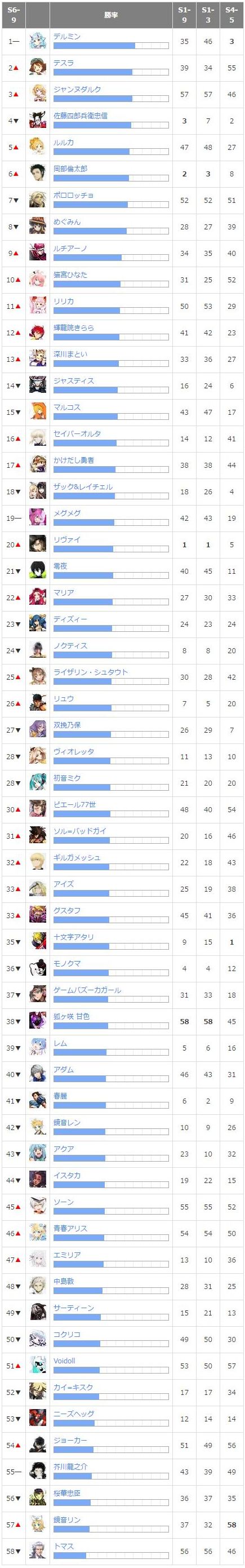The image size is (245, 1568).
Task: Click the ギルガメッシュ name link
Action: 77,858
